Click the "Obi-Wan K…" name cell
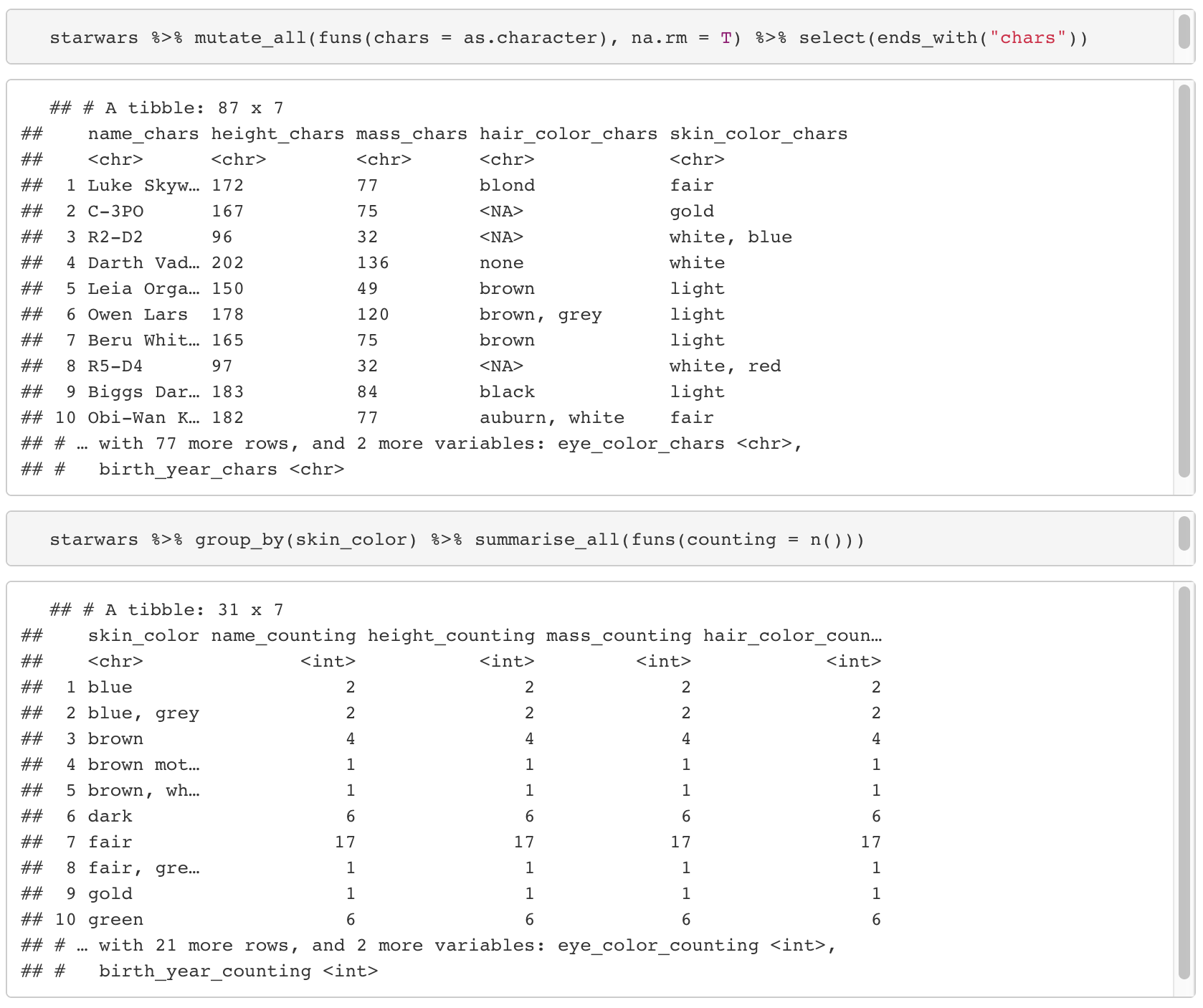 [x=143, y=418]
